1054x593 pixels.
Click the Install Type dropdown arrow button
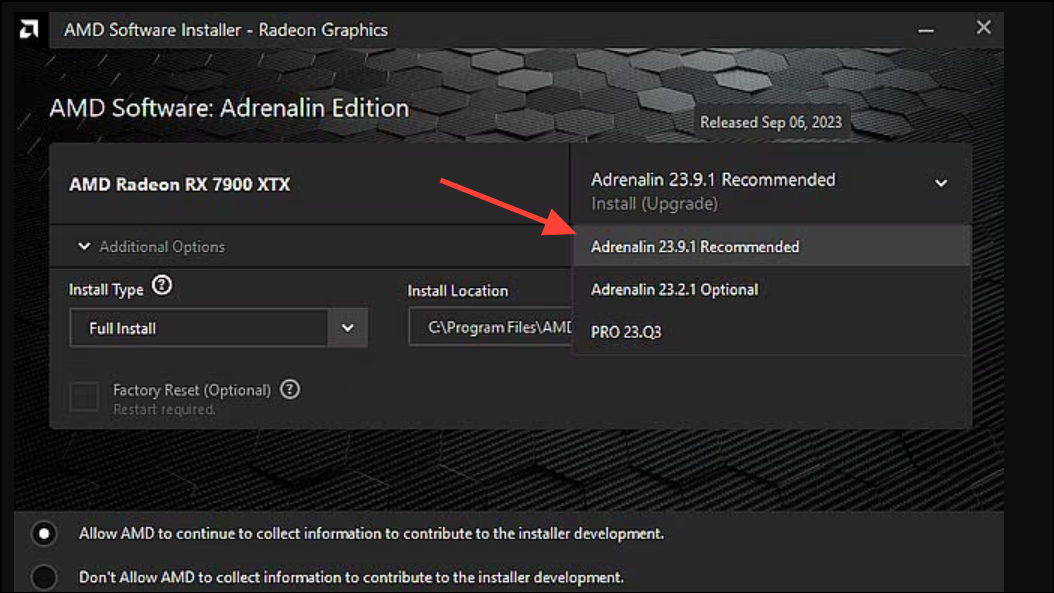[348, 328]
